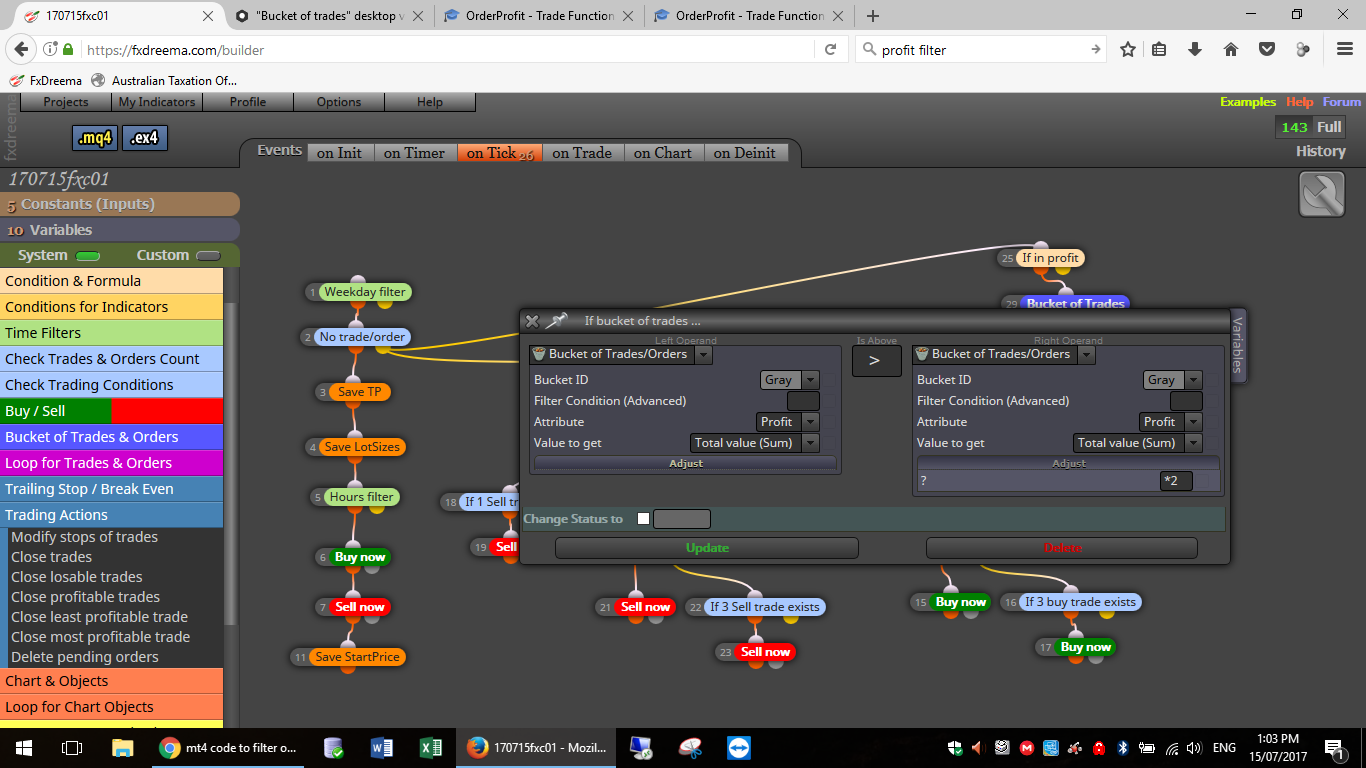Switch to the 'on Chart' events tab
Image resolution: width=1366 pixels, height=768 pixels.
point(663,153)
